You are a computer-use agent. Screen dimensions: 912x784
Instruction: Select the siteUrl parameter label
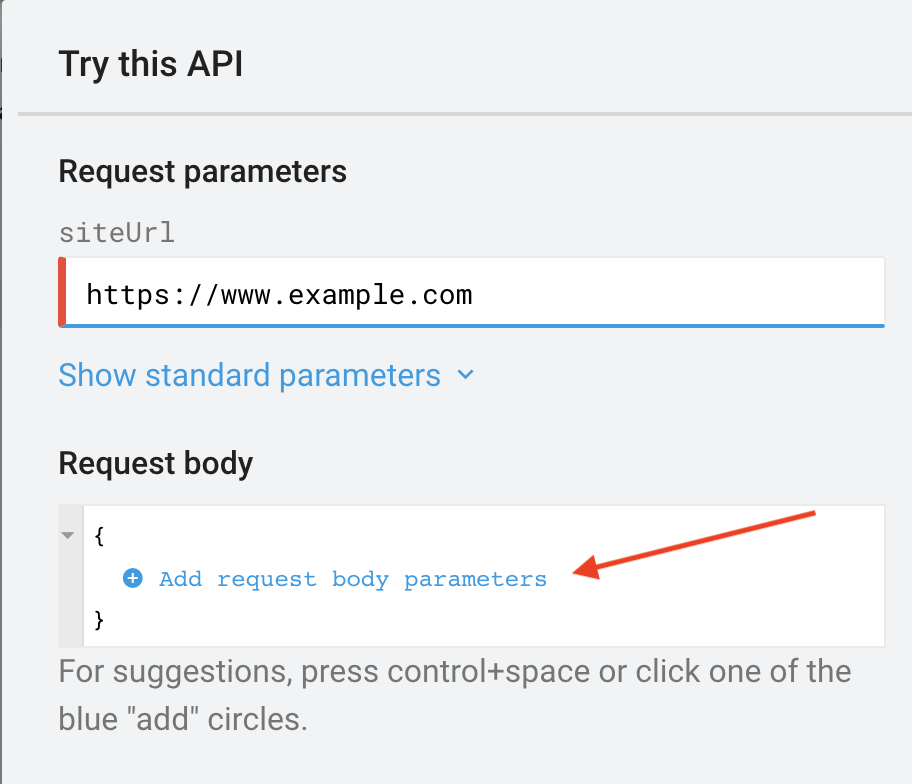point(116,233)
